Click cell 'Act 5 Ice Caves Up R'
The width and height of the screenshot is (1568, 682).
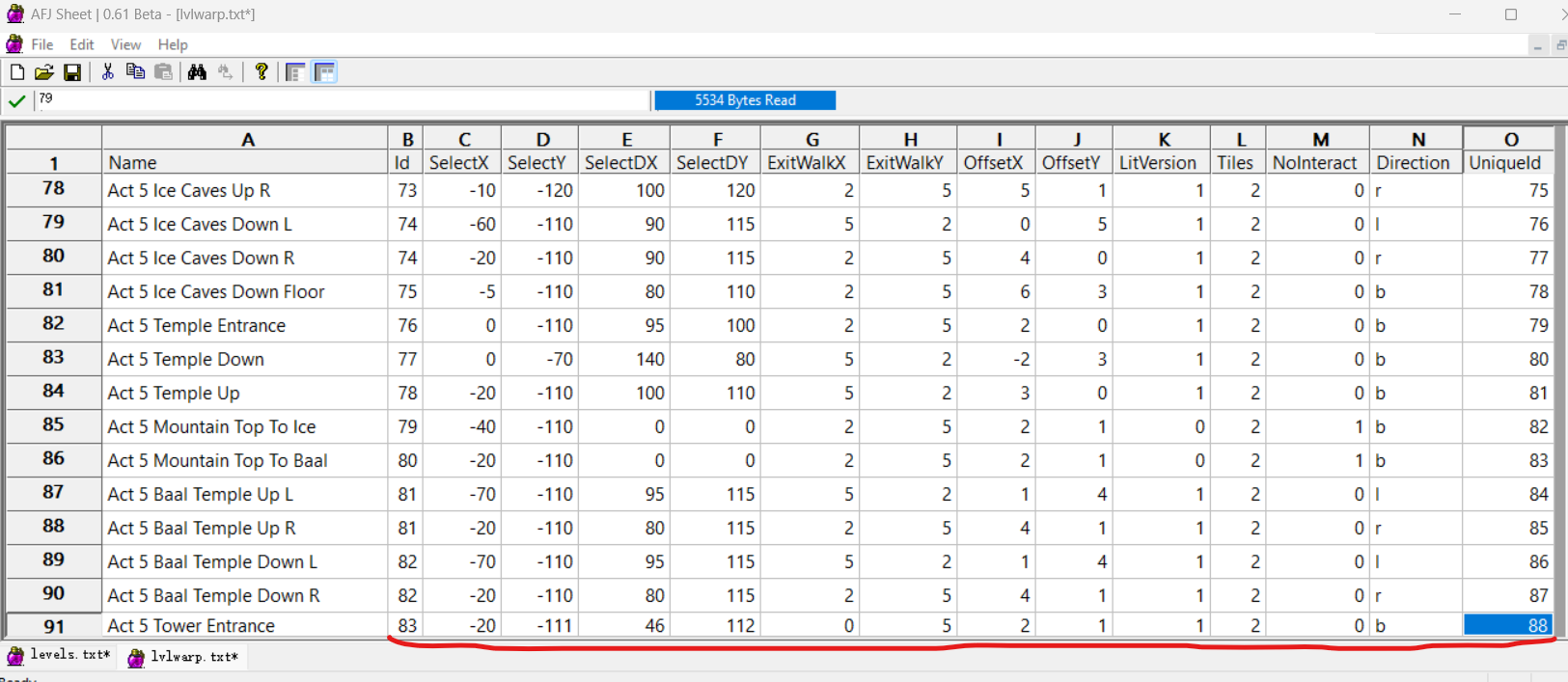[245, 190]
